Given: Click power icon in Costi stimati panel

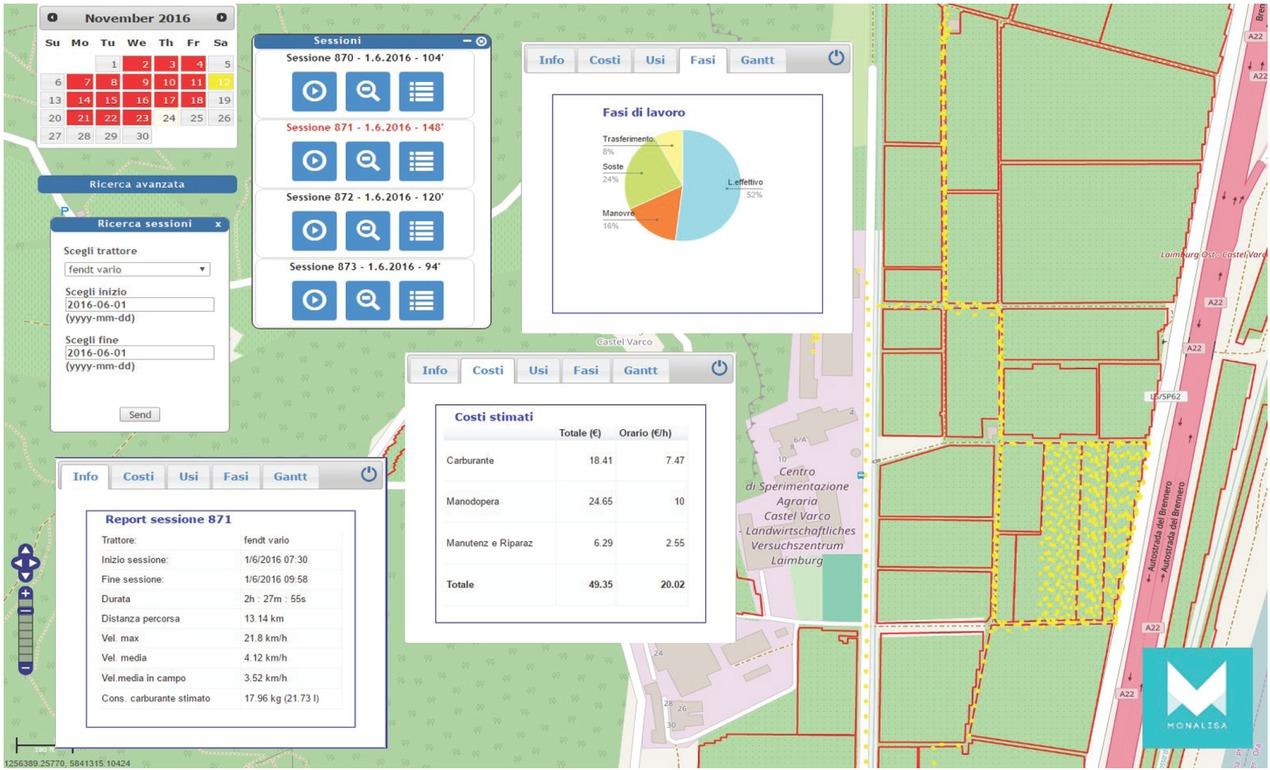Looking at the screenshot, I should click(x=719, y=368).
